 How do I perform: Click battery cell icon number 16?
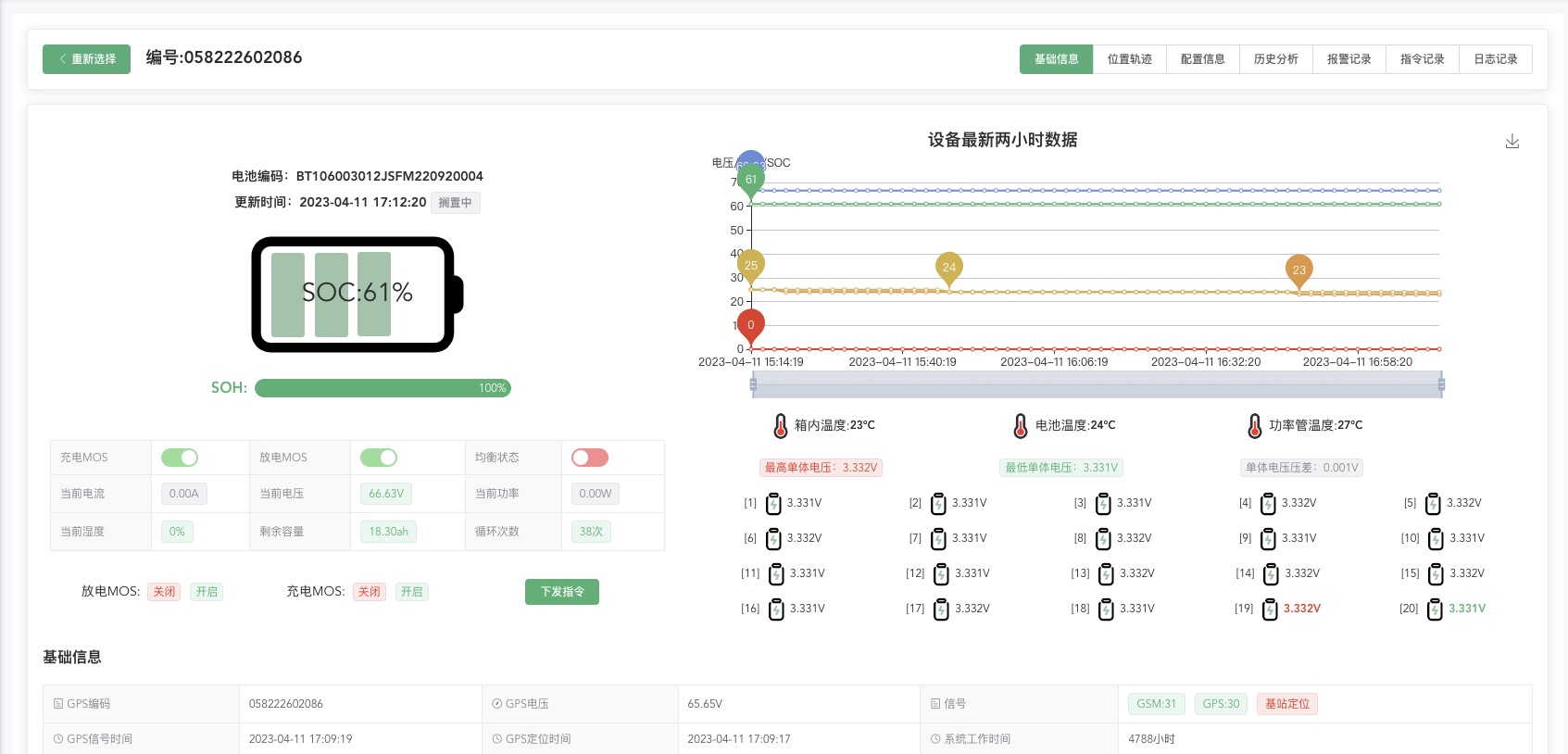(x=777, y=609)
